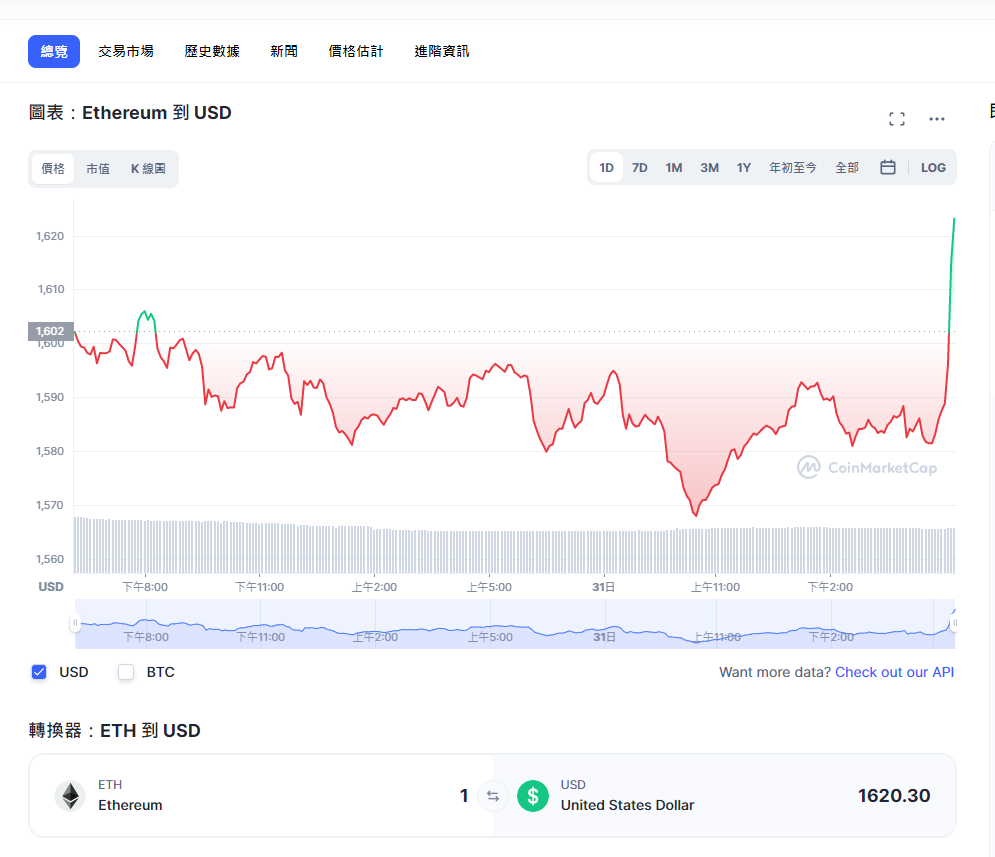Set range to 年初至今
The image size is (995, 857).
pyautogui.click(x=793, y=167)
